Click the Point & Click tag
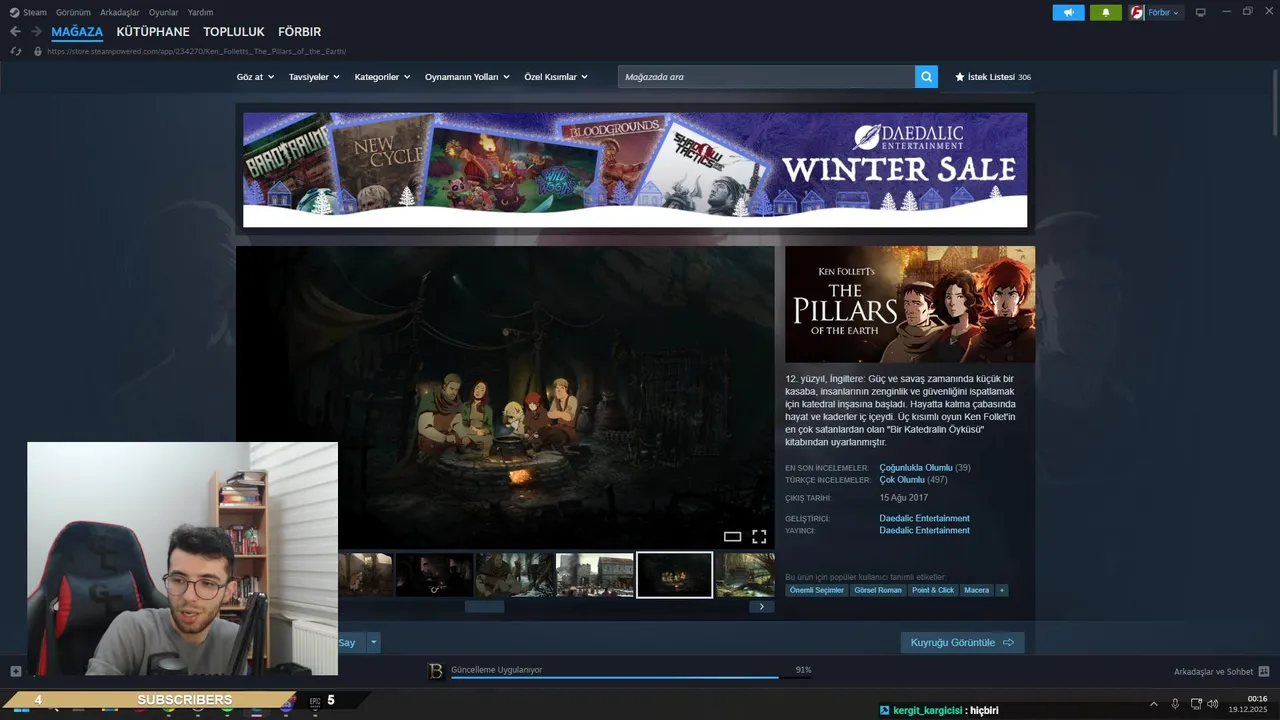 point(933,590)
